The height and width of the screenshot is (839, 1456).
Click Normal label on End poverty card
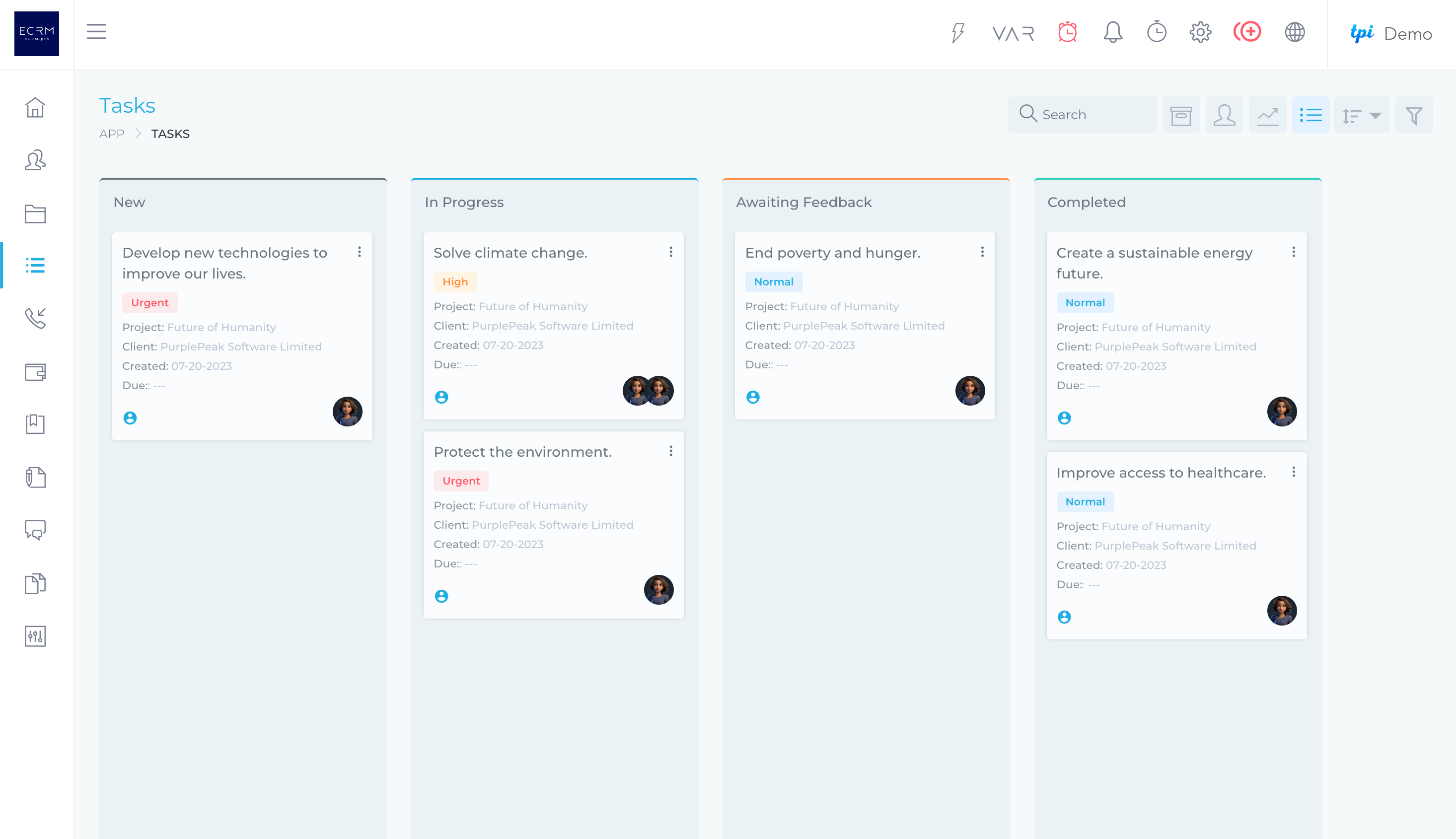tap(774, 282)
